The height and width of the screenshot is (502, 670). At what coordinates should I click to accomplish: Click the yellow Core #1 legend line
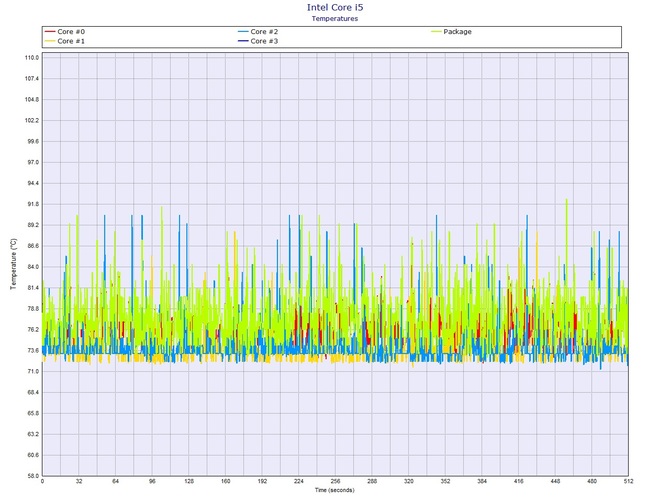(x=50, y=41)
